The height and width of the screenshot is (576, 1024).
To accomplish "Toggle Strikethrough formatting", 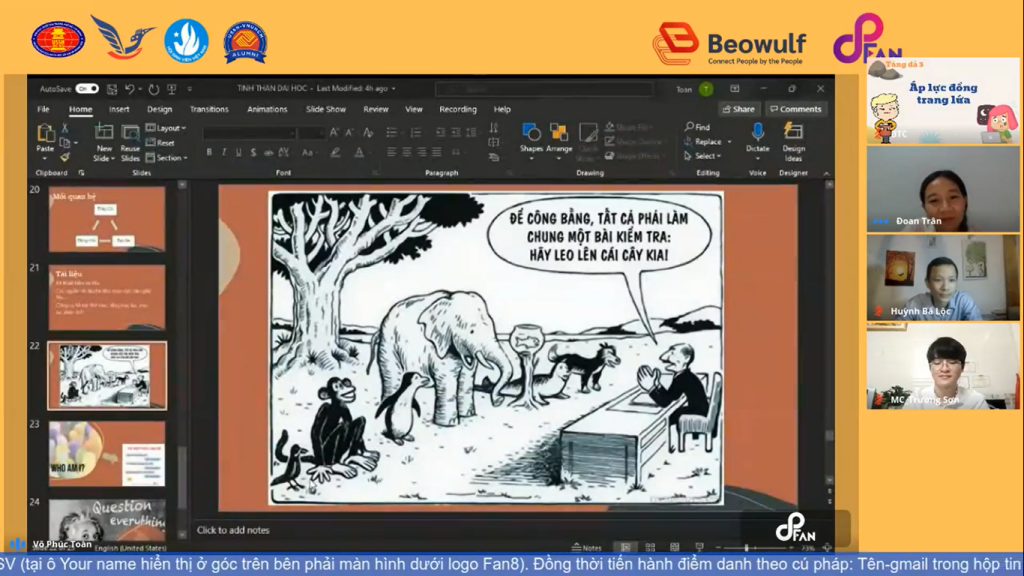I will (268, 152).
